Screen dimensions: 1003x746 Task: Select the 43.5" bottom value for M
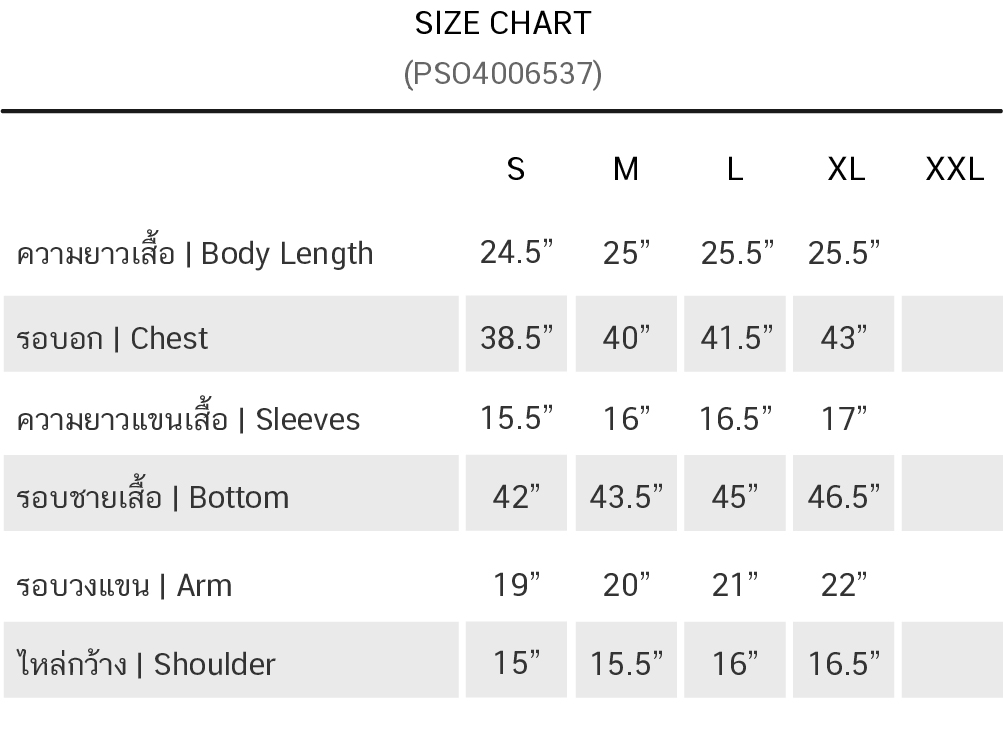[626, 496]
